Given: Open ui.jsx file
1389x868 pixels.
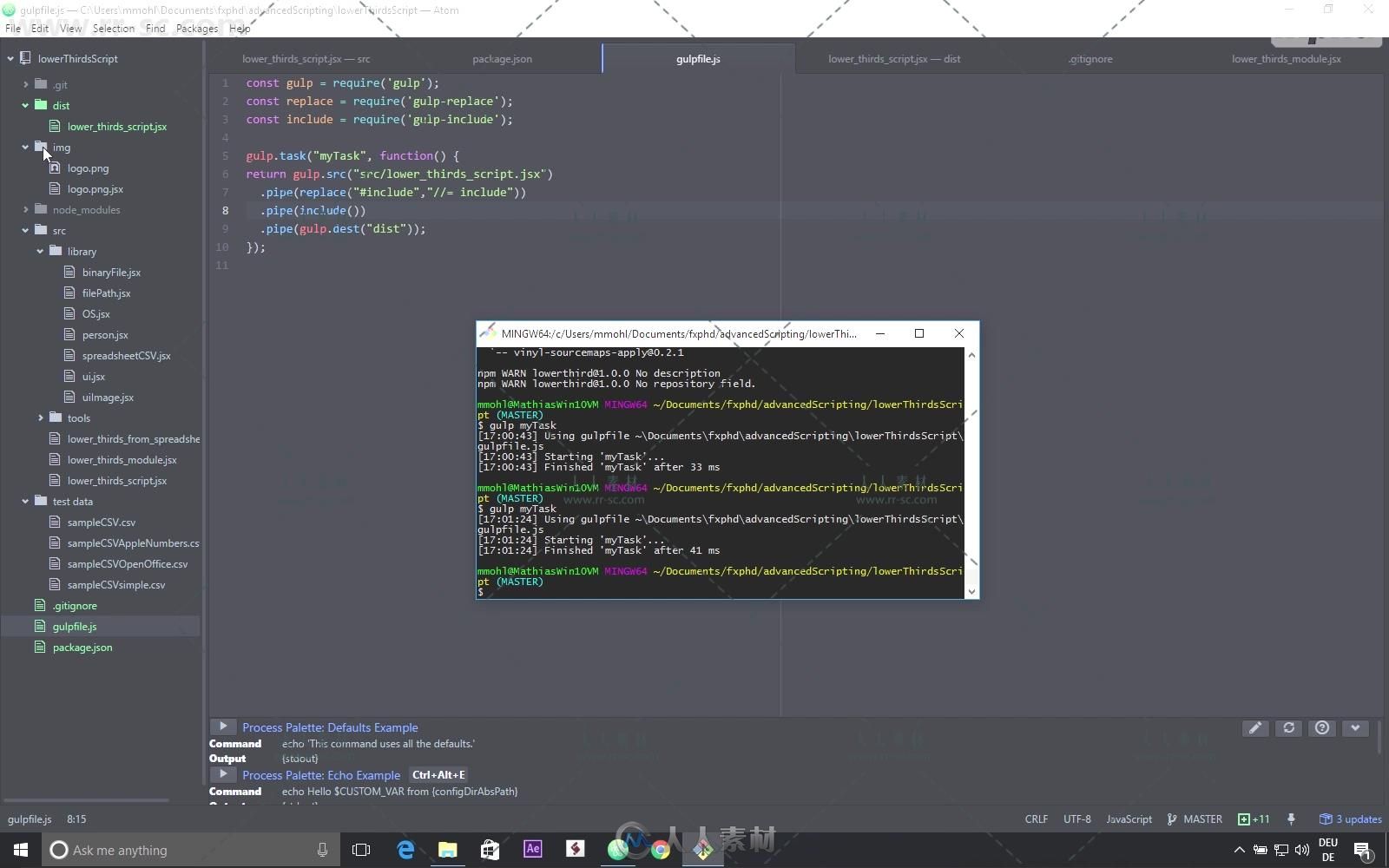Looking at the screenshot, I should pos(93,377).
